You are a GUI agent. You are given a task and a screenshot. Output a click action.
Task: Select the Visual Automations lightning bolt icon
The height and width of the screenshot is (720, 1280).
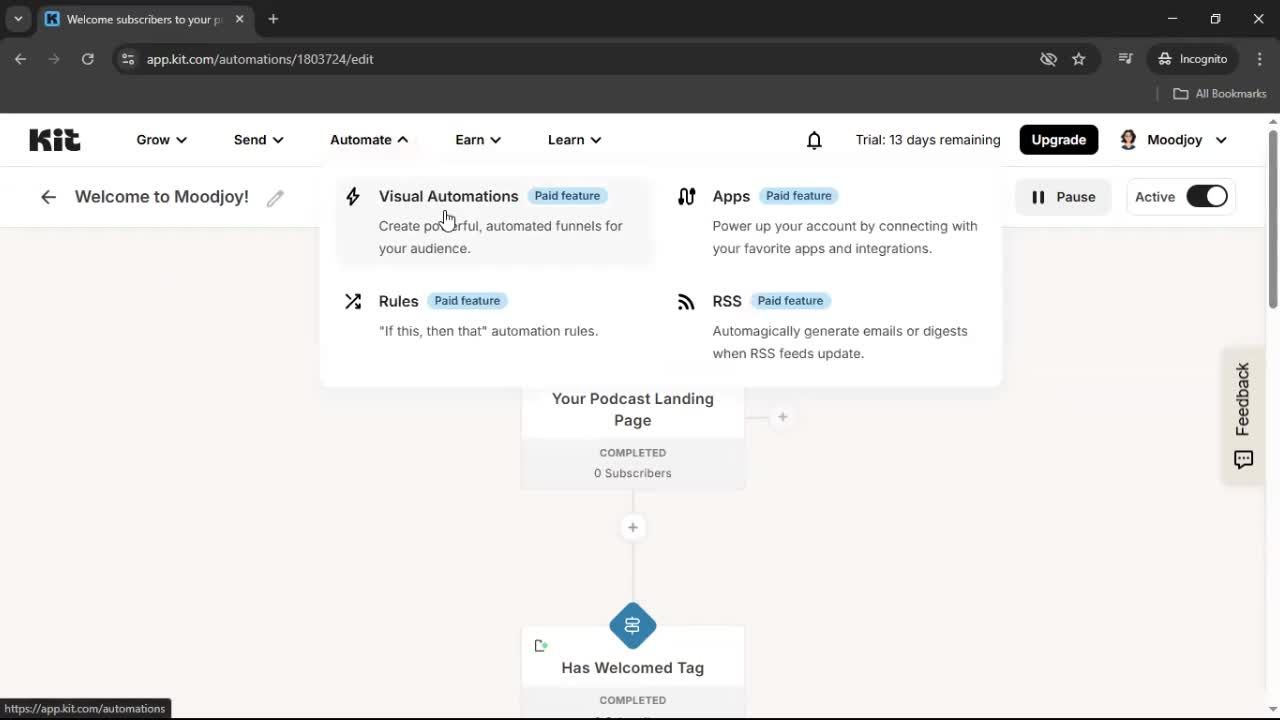[353, 196]
